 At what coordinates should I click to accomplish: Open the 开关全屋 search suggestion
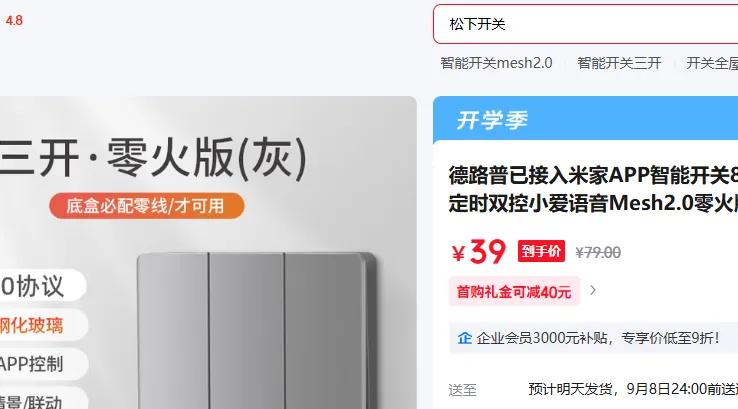click(712, 63)
